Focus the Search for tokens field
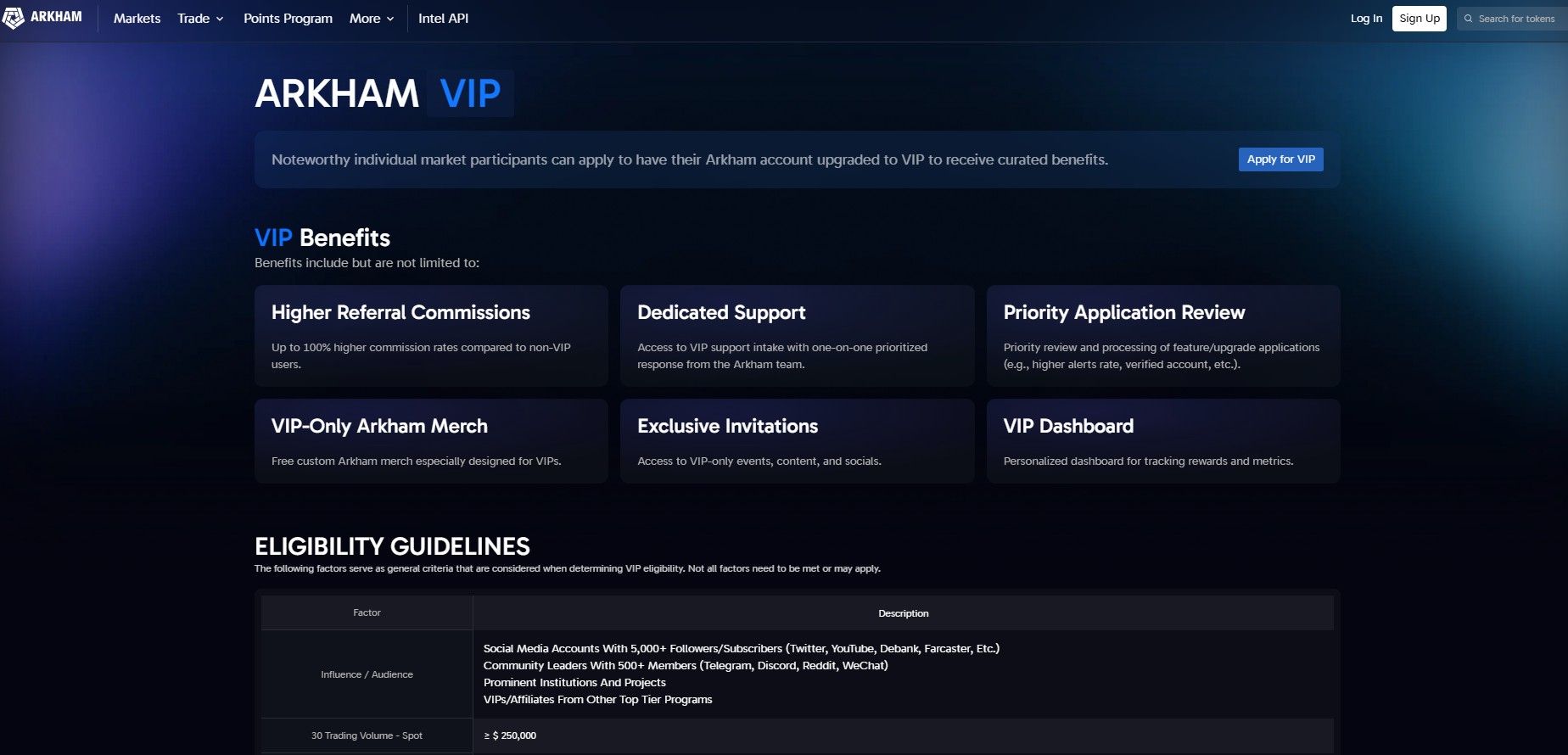 coord(1516,19)
